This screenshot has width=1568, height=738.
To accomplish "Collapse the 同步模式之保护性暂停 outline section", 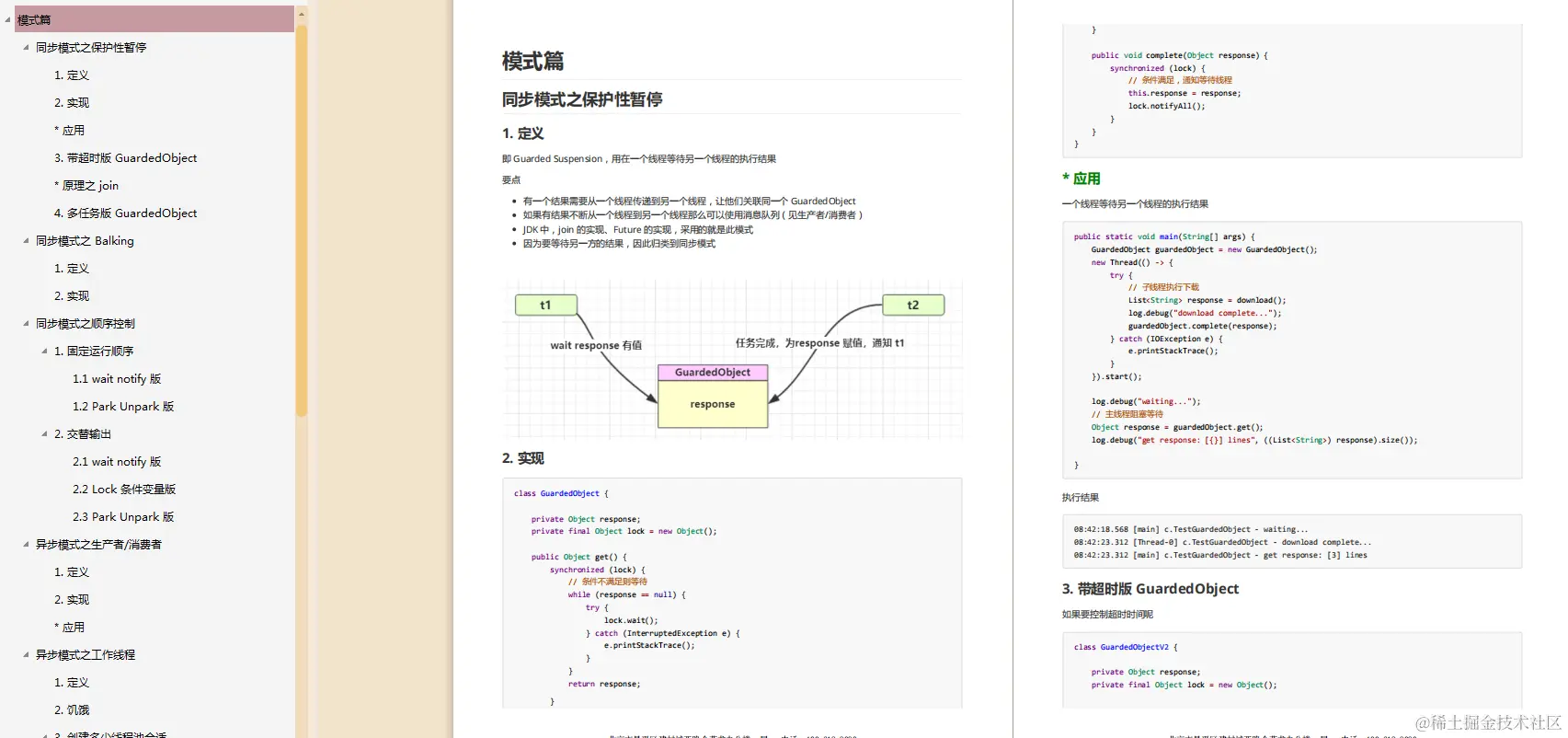I will [26, 47].
